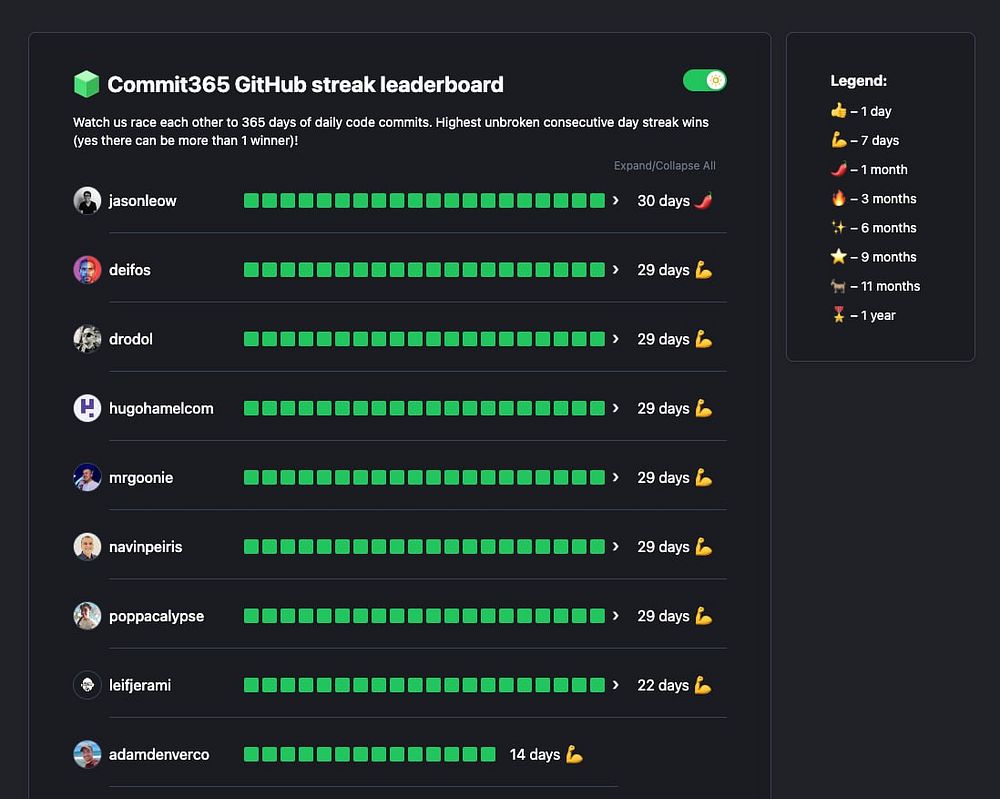Click mrgoonie's profile avatar

[87, 477]
